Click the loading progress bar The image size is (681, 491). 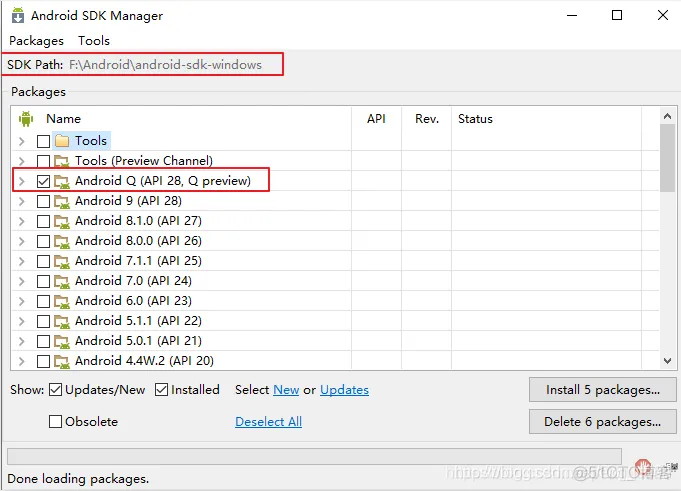coord(314,456)
